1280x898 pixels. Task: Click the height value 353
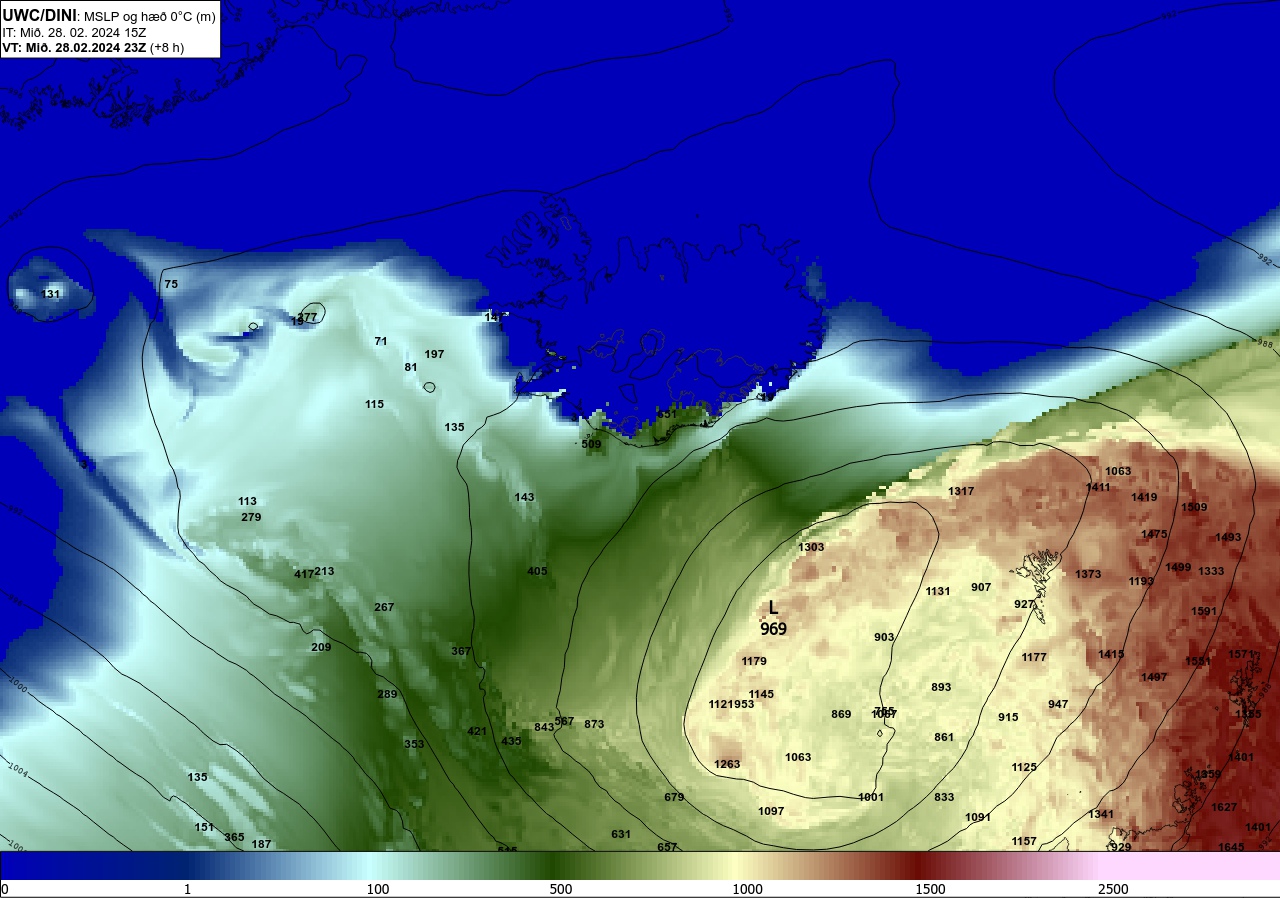tap(414, 744)
